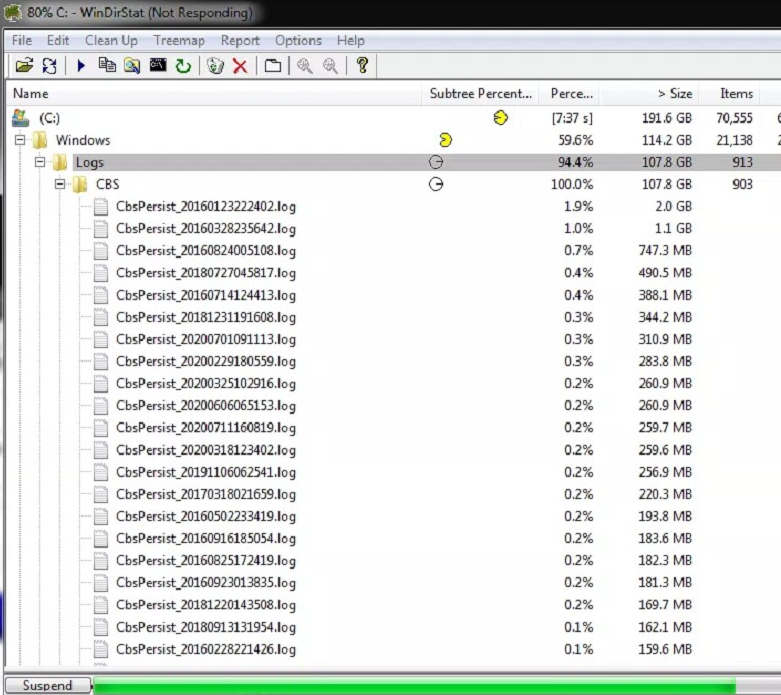Click the Copy Path toolbar icon
The image size is (781, 695).
(x=107, y=65)
